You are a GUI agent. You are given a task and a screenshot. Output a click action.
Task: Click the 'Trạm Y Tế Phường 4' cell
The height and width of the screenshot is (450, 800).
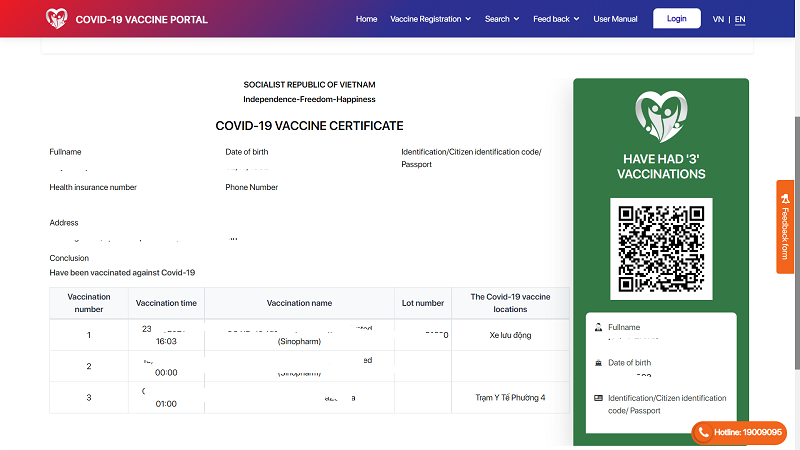(x=510, y=397)
